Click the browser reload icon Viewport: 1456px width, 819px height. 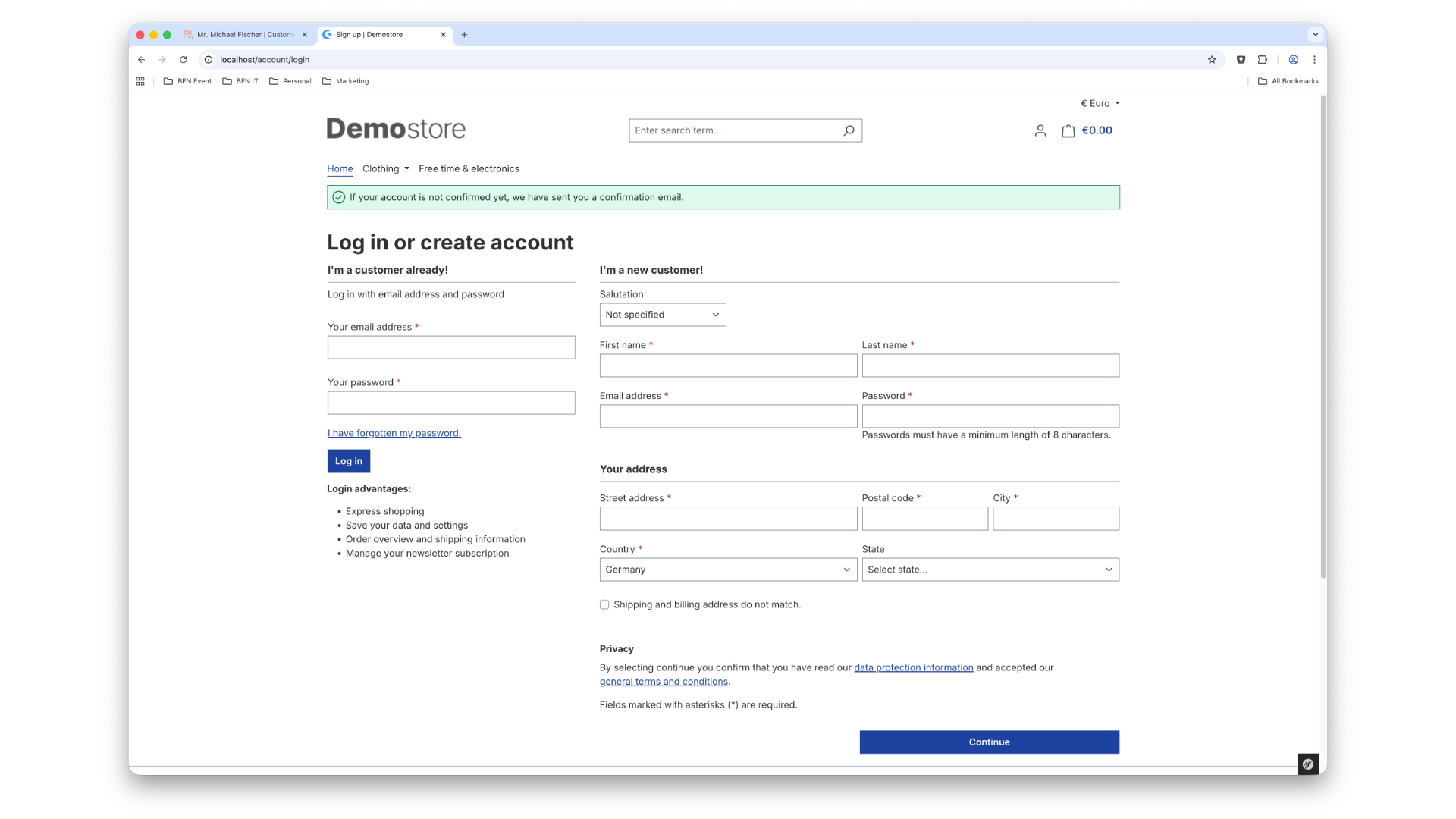point(183,60)
